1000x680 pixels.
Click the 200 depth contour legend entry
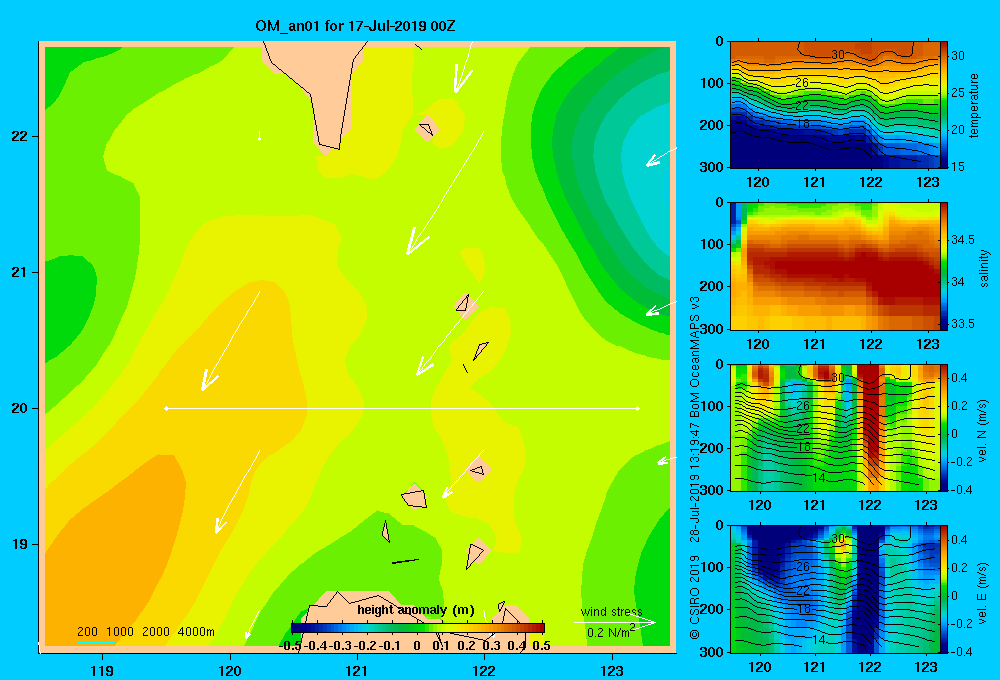(87, 632)
